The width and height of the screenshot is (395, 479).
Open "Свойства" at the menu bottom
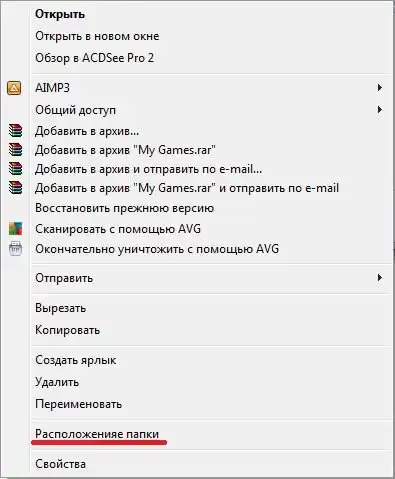(x=60, y=464)
